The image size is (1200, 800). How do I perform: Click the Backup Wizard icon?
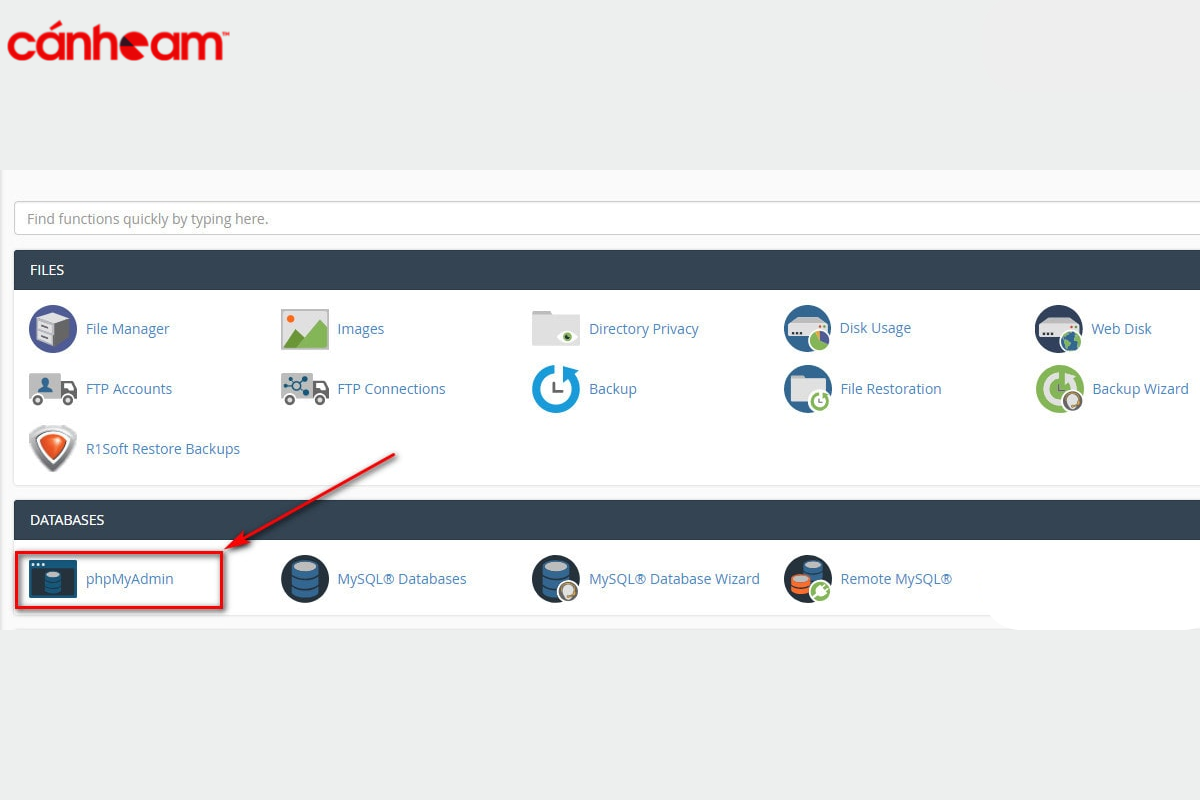click(x=1059, y=389)
